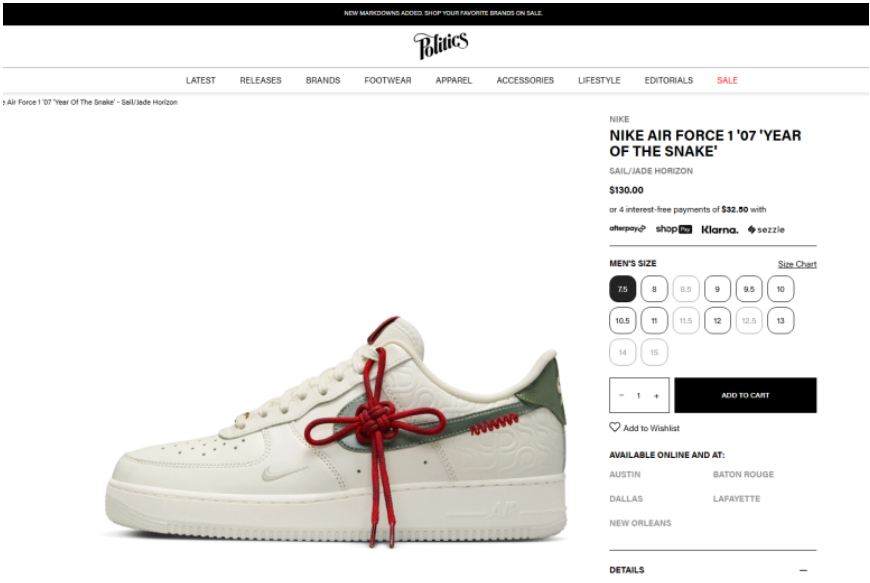Click the Politics logo at top

coord(441,45)
